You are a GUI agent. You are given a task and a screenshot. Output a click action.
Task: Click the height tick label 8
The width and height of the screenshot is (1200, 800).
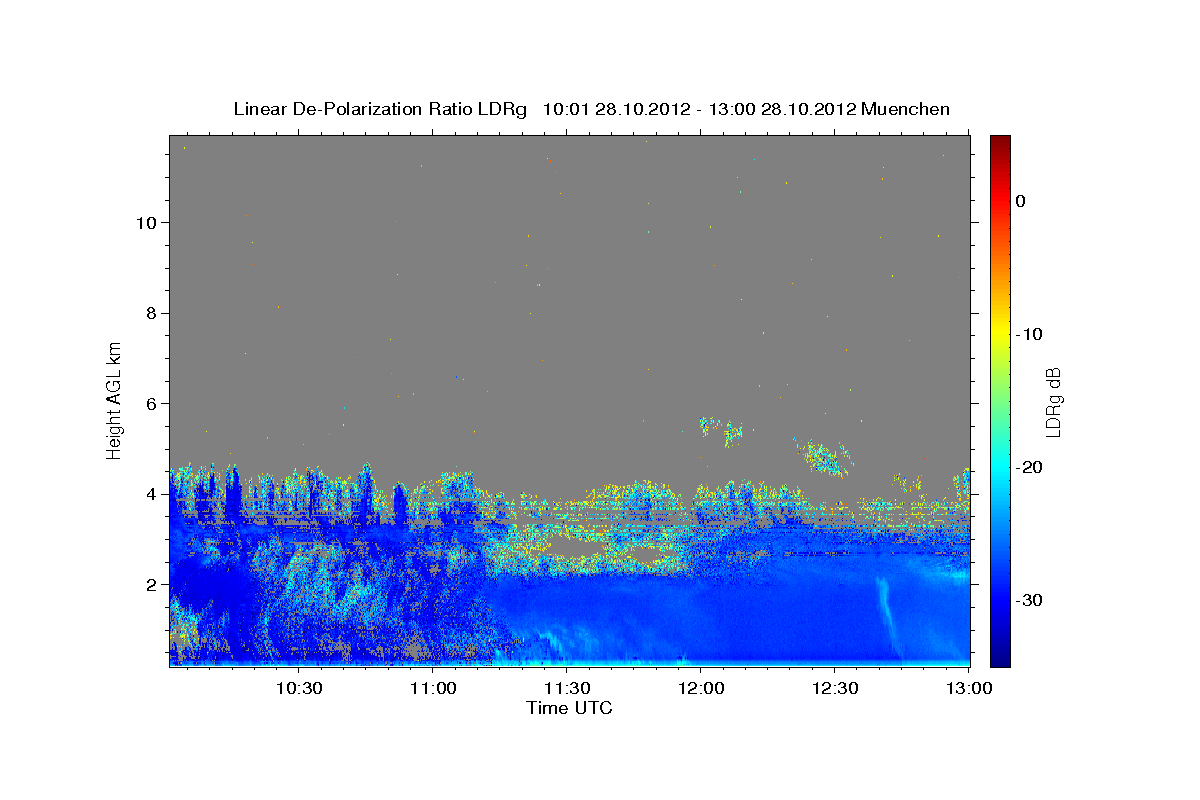pos(150,313)
